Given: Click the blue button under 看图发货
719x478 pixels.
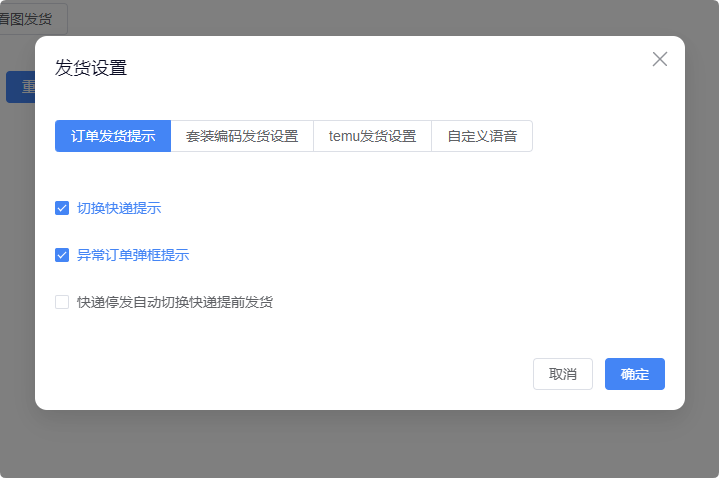Looking at the screenshot, I should tap(20, 87).
